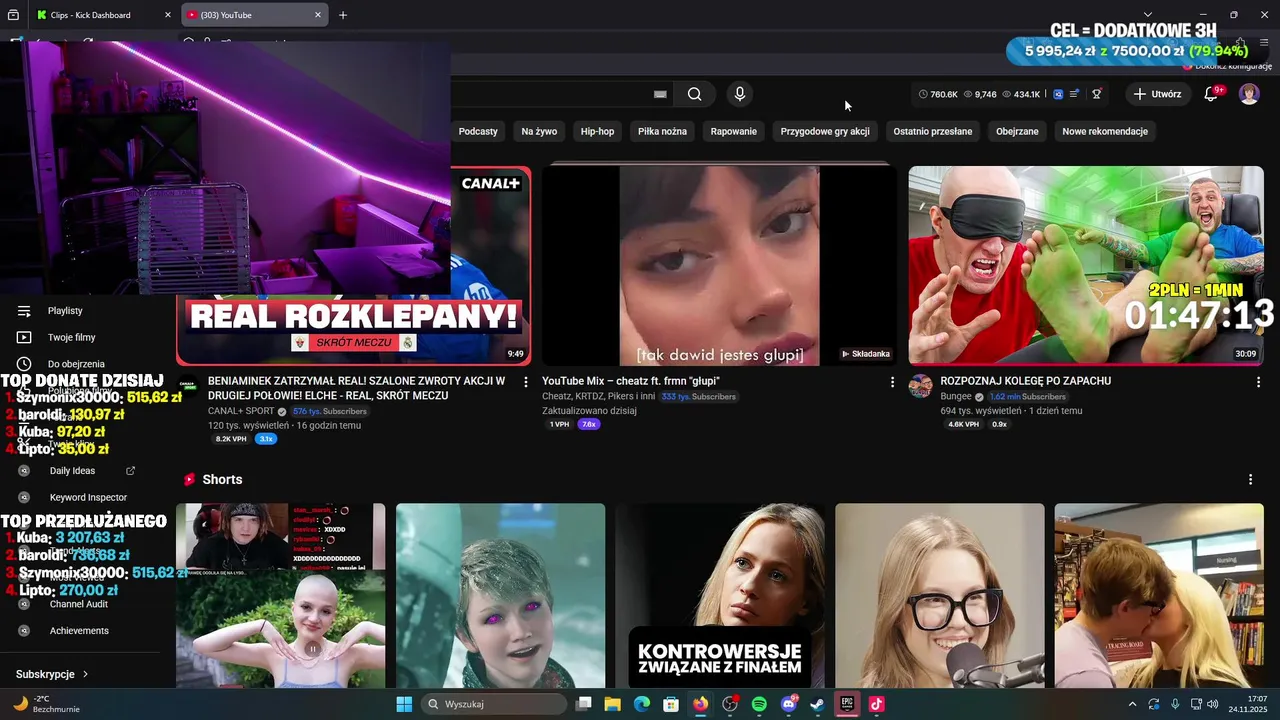Open Keyword Inspector in the sidebar
The height and width of the screenshot is (720, 1280).
pyautogui.click(x=88, y=497)
